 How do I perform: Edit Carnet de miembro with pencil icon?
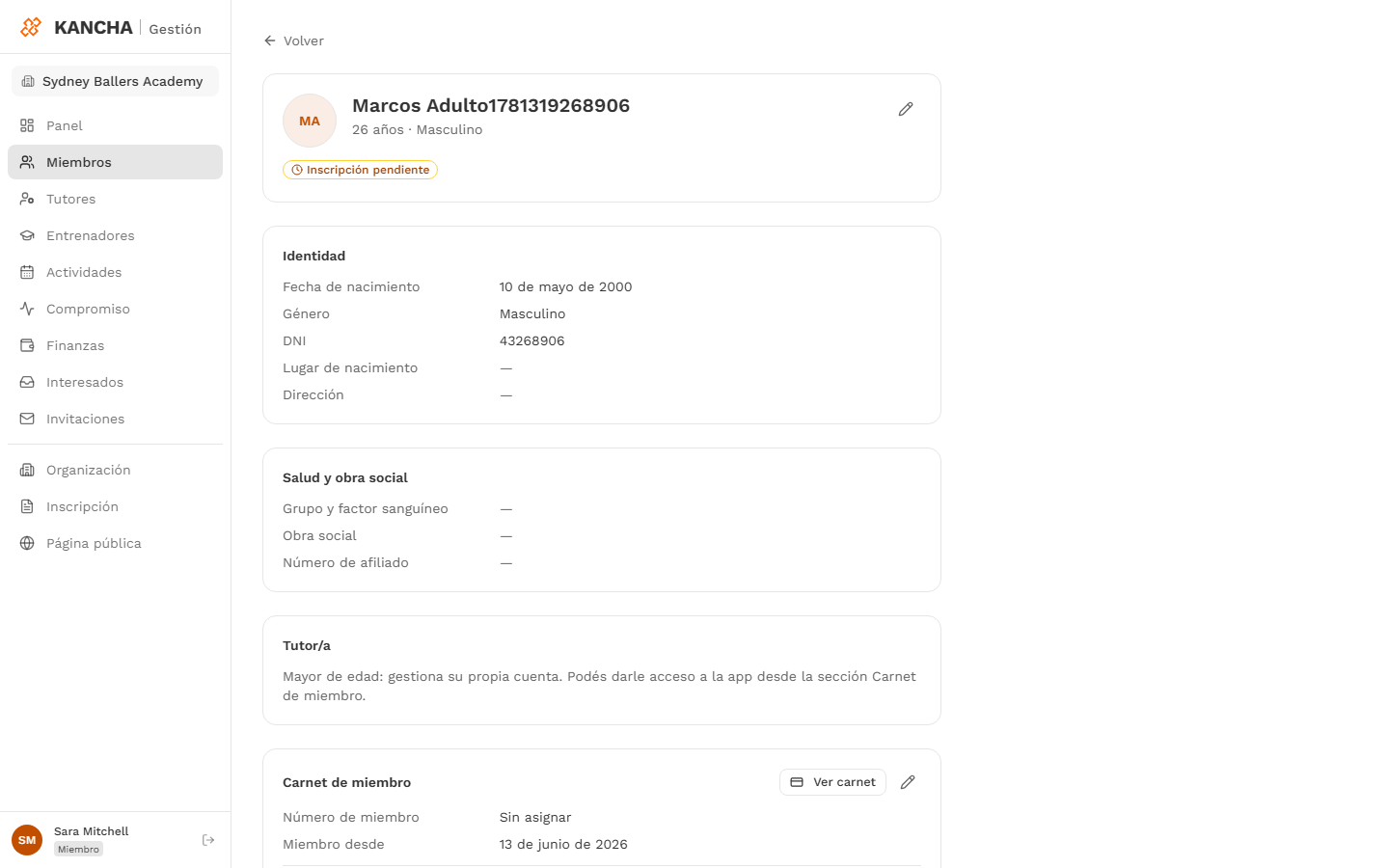pos(908,782)
